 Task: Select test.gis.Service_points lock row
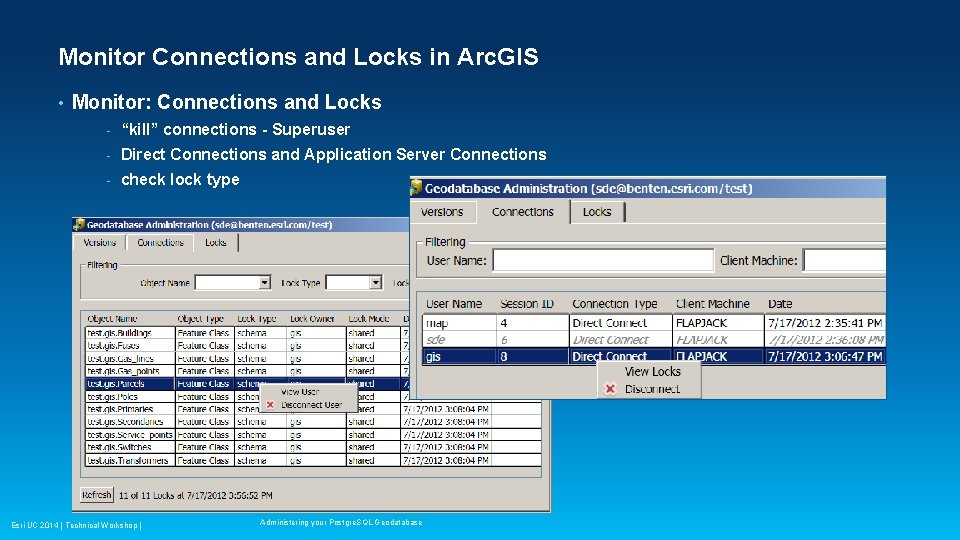313,435
